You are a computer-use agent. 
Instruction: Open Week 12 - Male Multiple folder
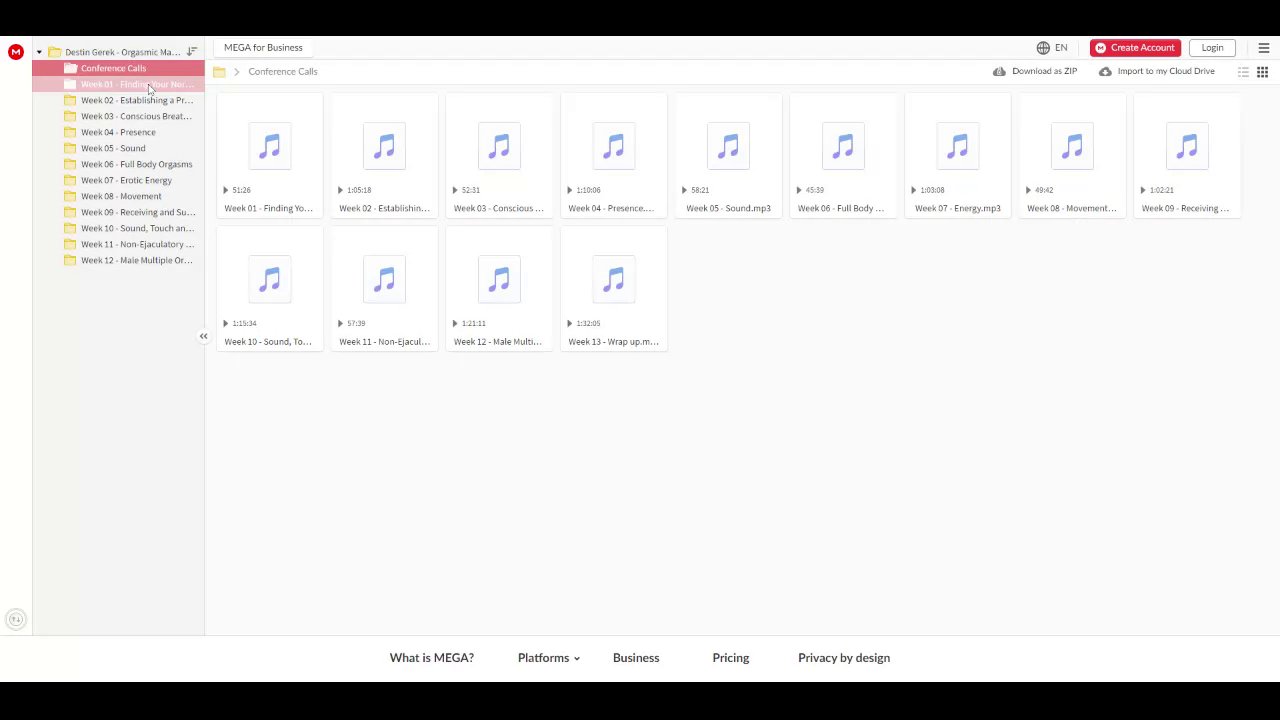pyautogui.click(x=118, y=260)
